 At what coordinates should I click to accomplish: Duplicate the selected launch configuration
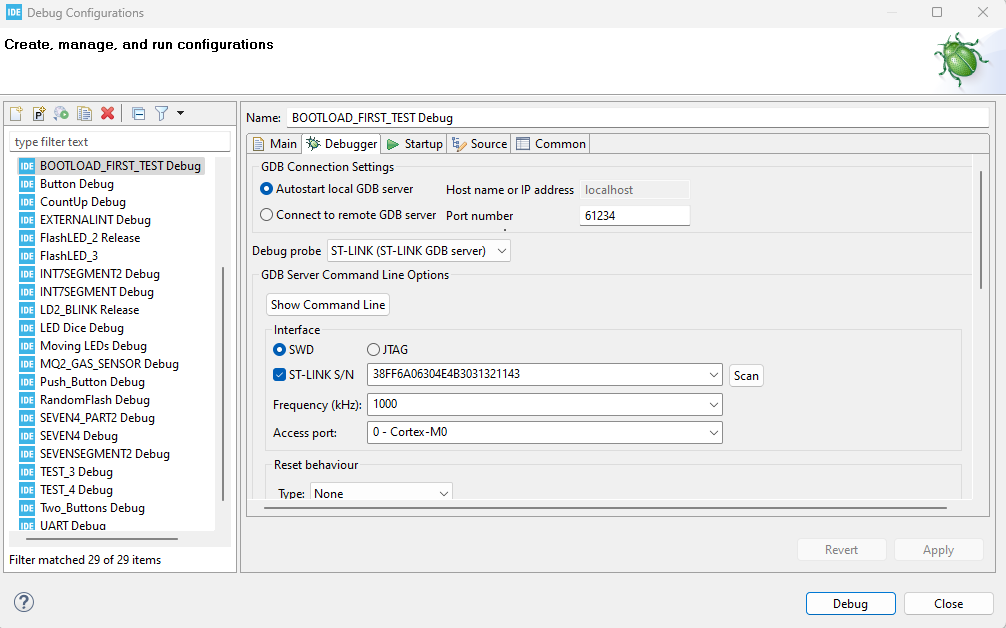[84, 113]
